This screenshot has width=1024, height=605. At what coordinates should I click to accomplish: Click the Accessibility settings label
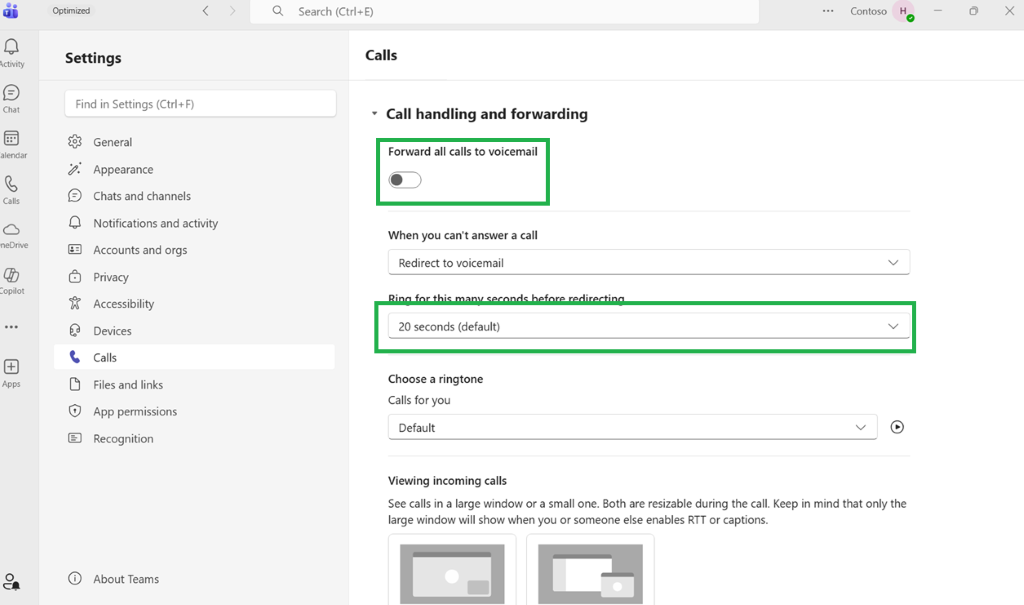tap(123, 304)
